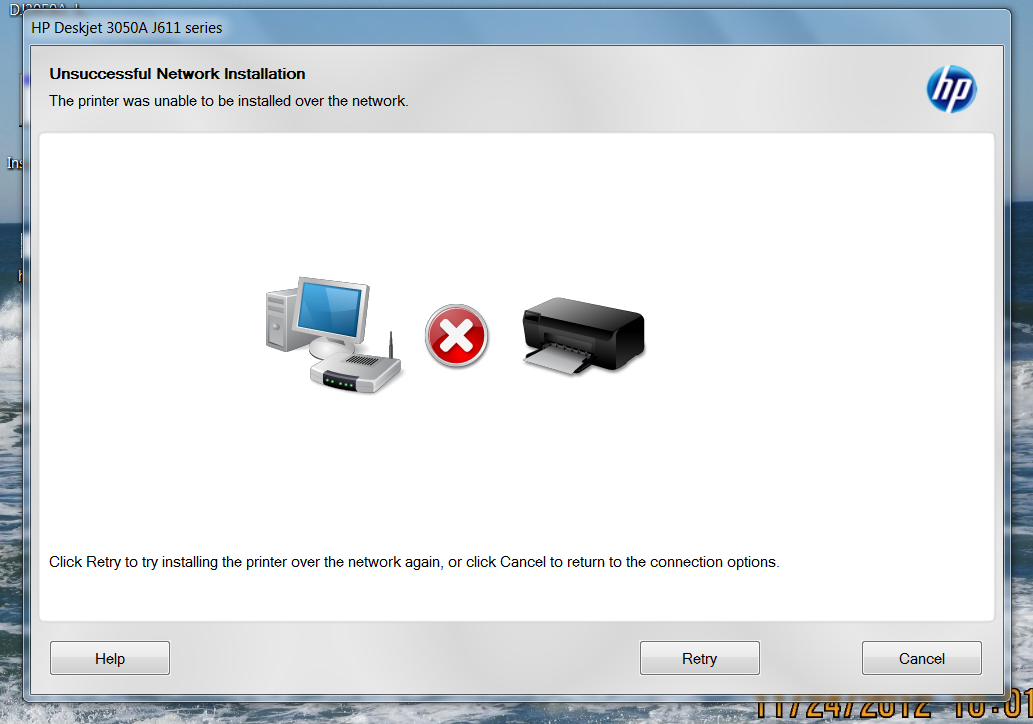Click the black printer icon
The height and width of the screenshot is (724, 1033).
click(584, 335)
